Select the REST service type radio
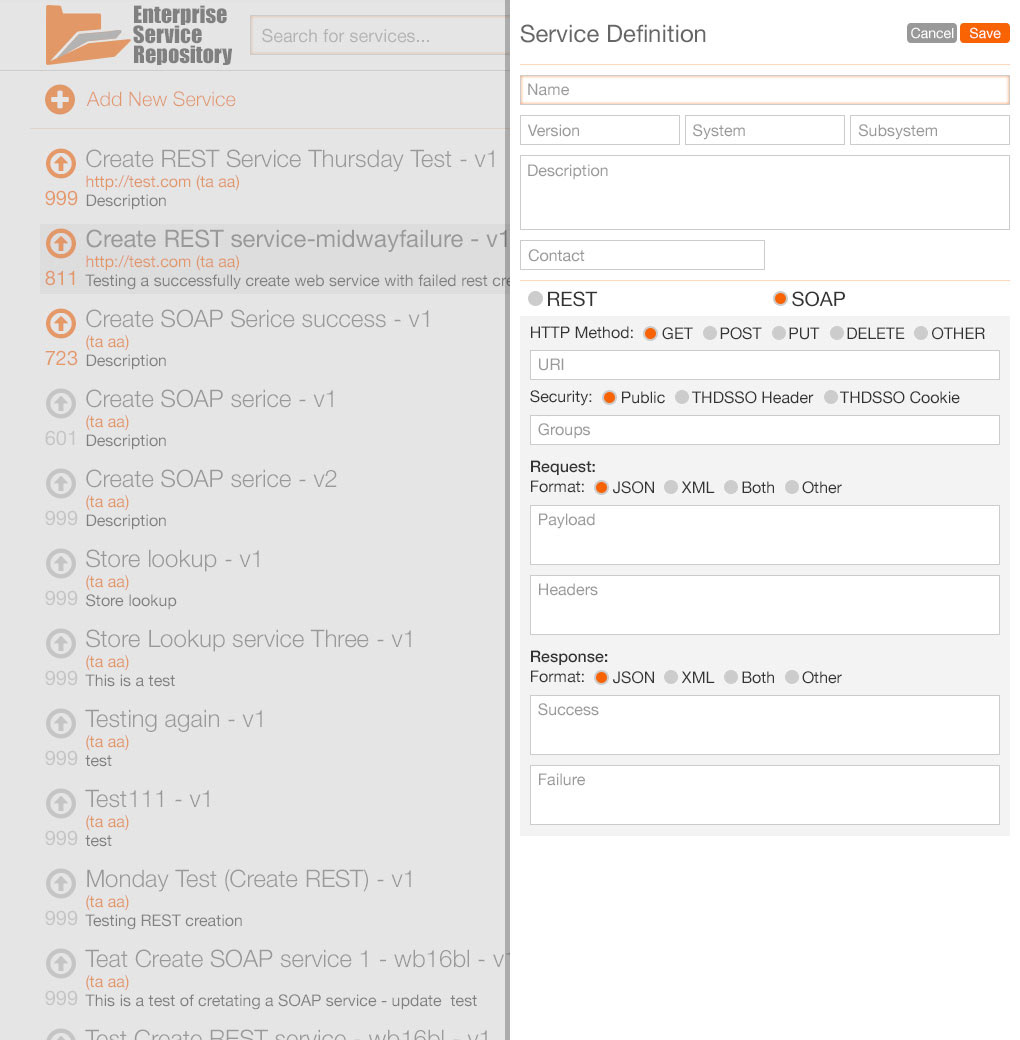 (535, 298)
